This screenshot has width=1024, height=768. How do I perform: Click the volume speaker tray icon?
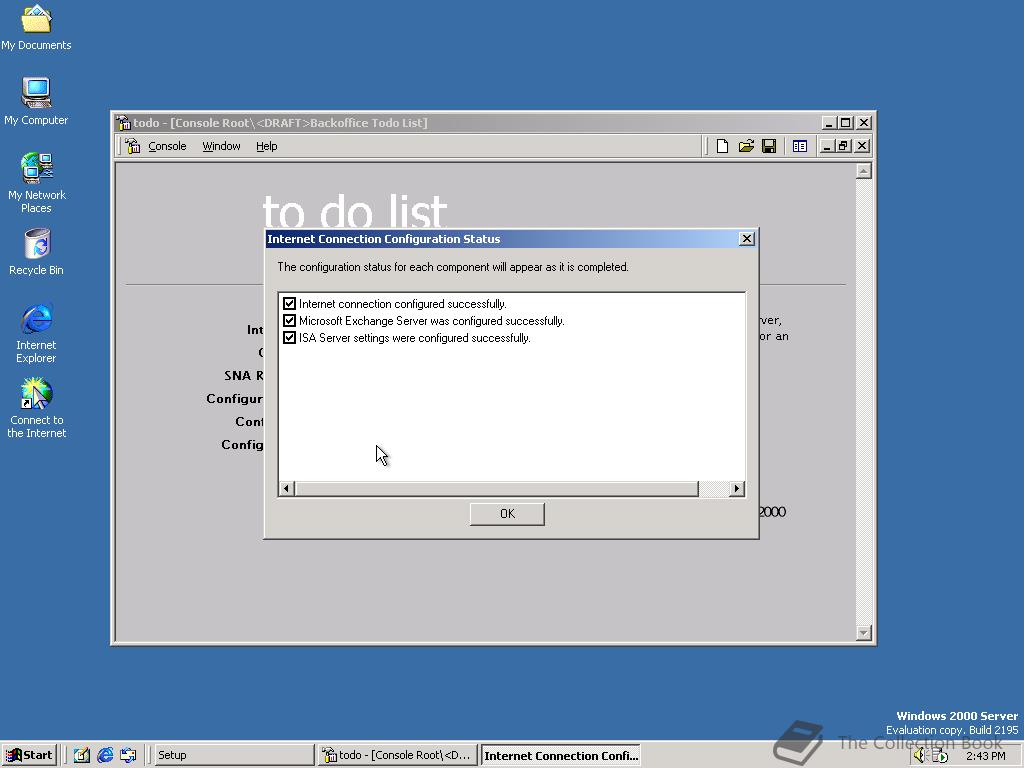pyautogui.click(x=920, y=756)
